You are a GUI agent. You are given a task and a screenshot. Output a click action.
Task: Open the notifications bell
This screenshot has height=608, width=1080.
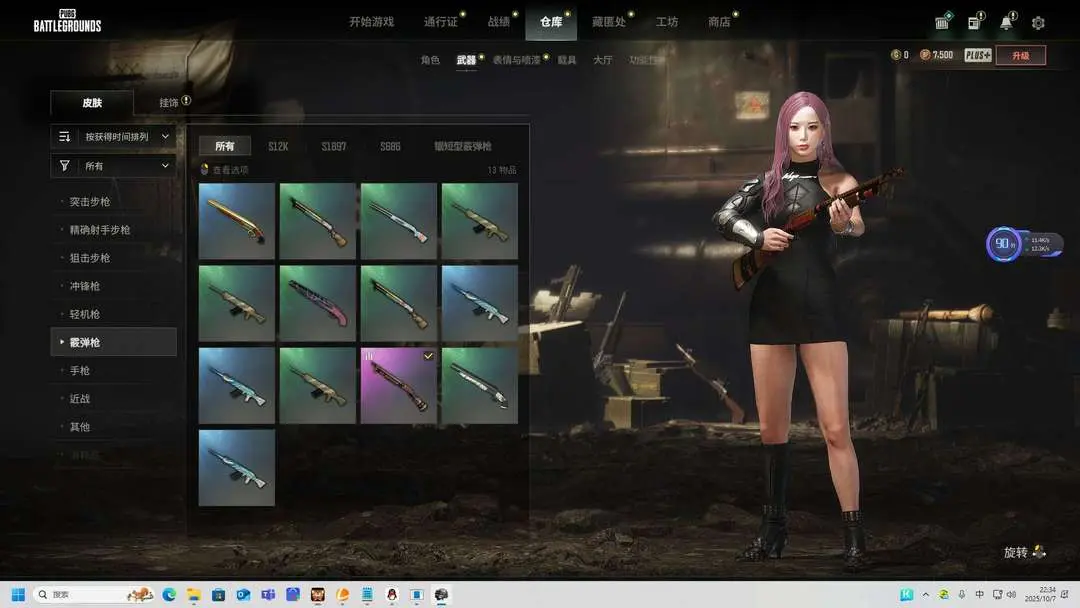pyautogui.click(x=1006, y=23)
